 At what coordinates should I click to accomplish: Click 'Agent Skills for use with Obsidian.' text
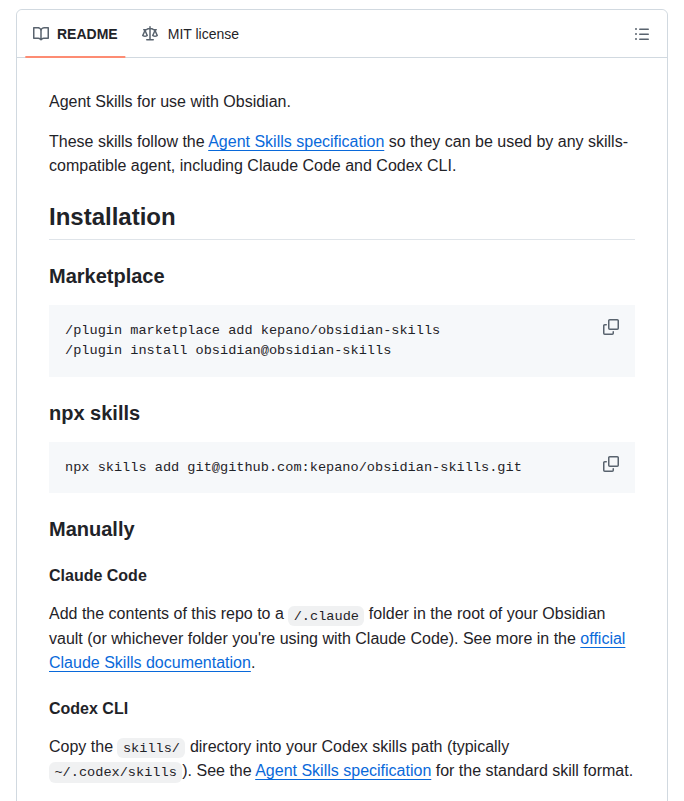pos(170,102)
